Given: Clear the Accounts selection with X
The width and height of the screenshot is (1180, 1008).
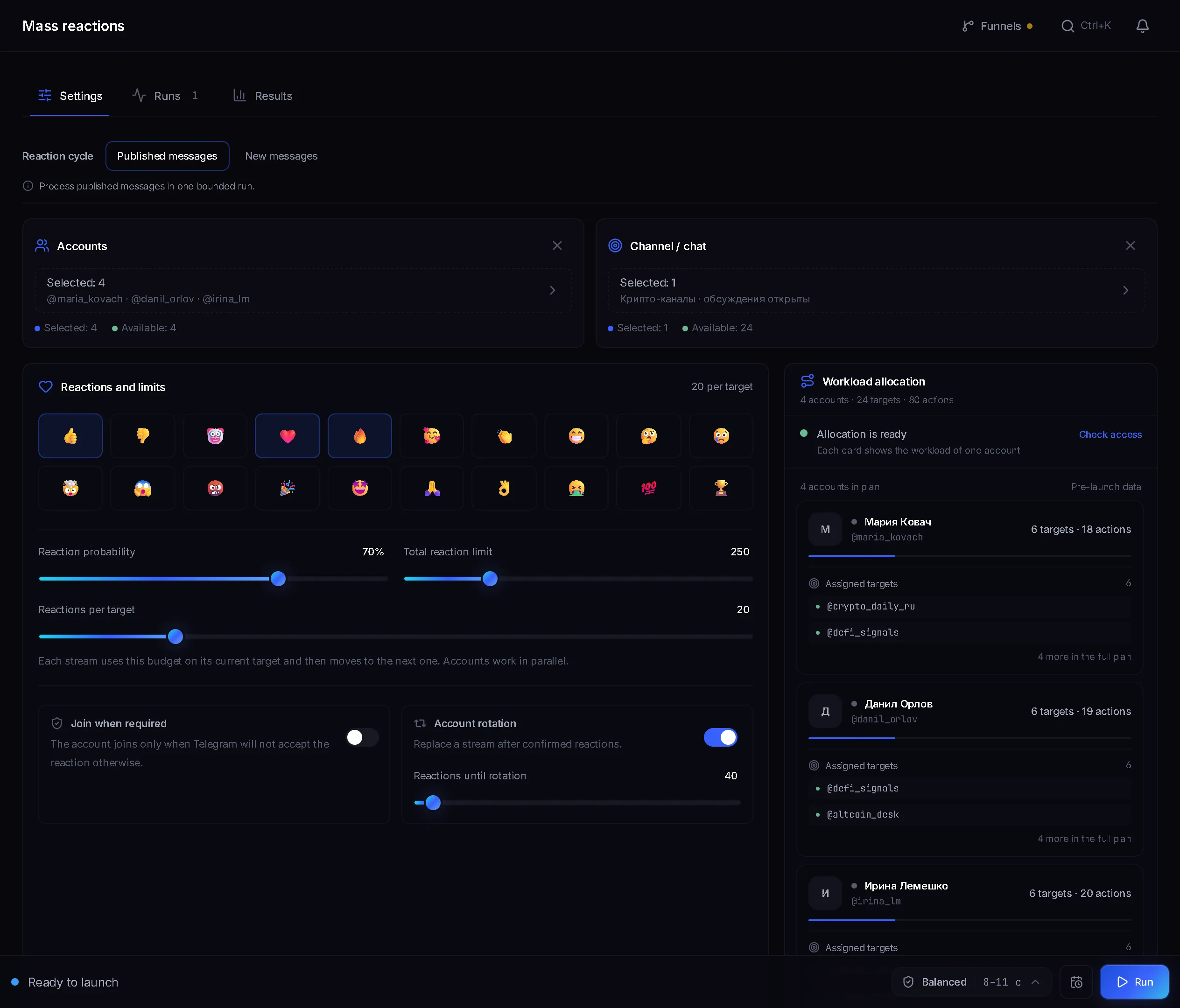Looking at the screenshot, I should [557, 245].
